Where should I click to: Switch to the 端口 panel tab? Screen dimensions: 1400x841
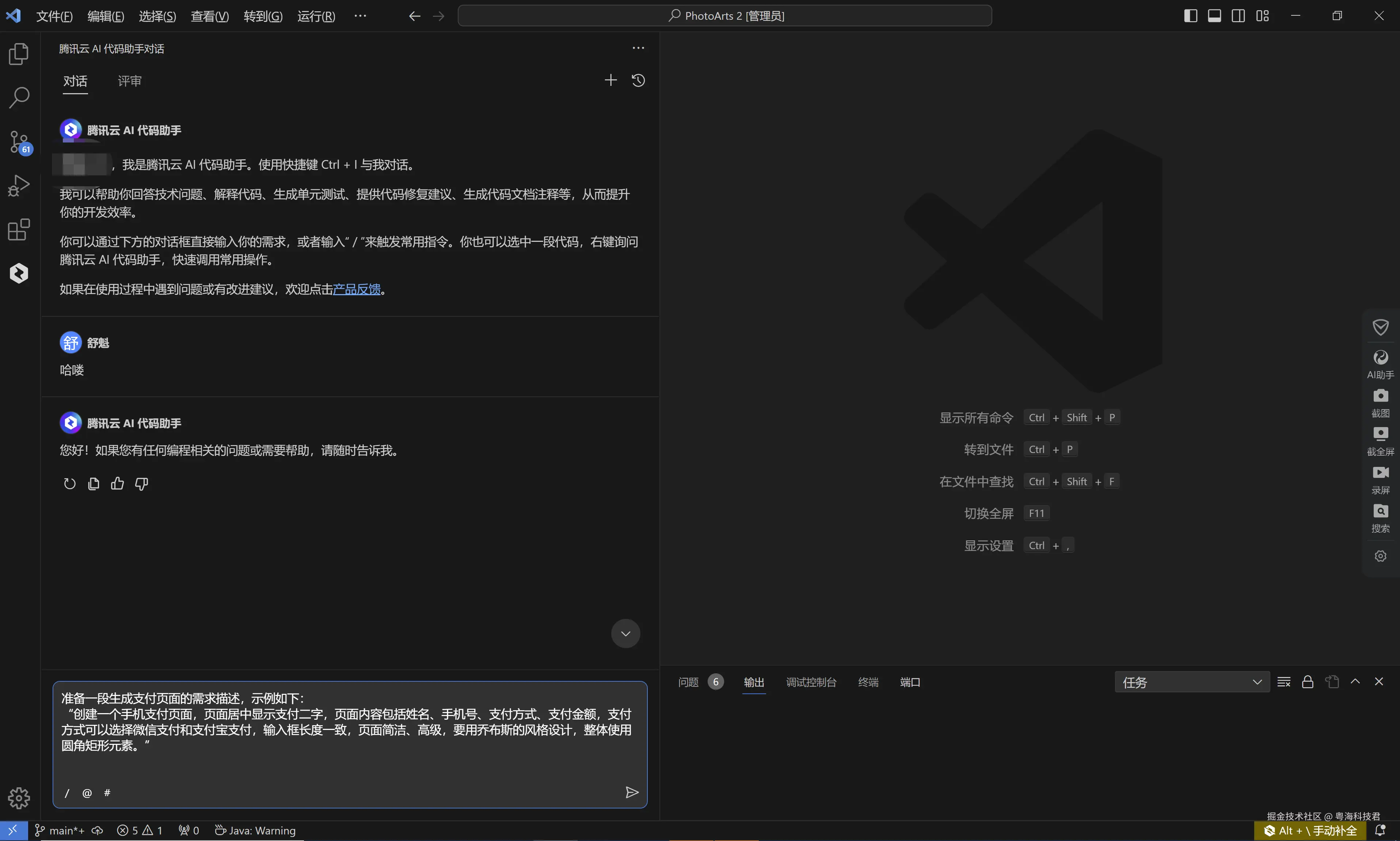[910, 682]
